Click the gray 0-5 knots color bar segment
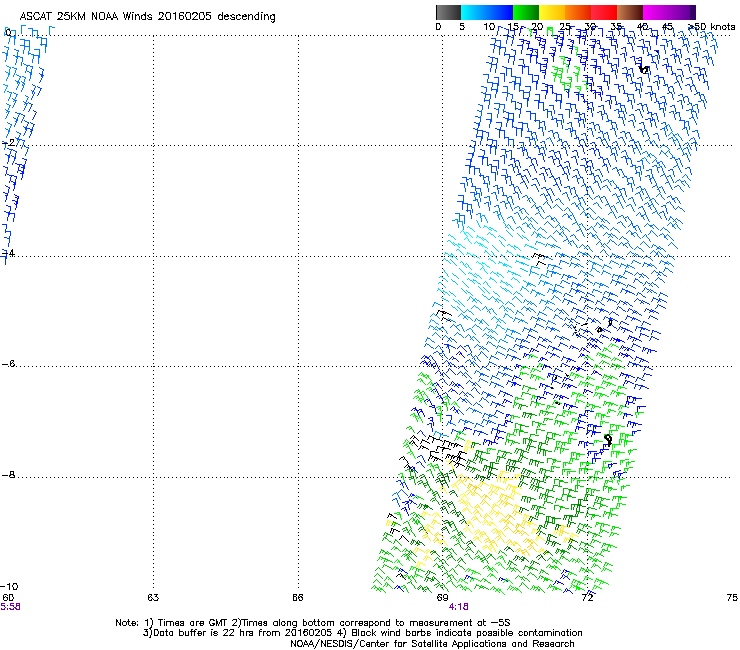Image resolution: width=740 pixels, height=650 pixels. click(x=448, y=12)
